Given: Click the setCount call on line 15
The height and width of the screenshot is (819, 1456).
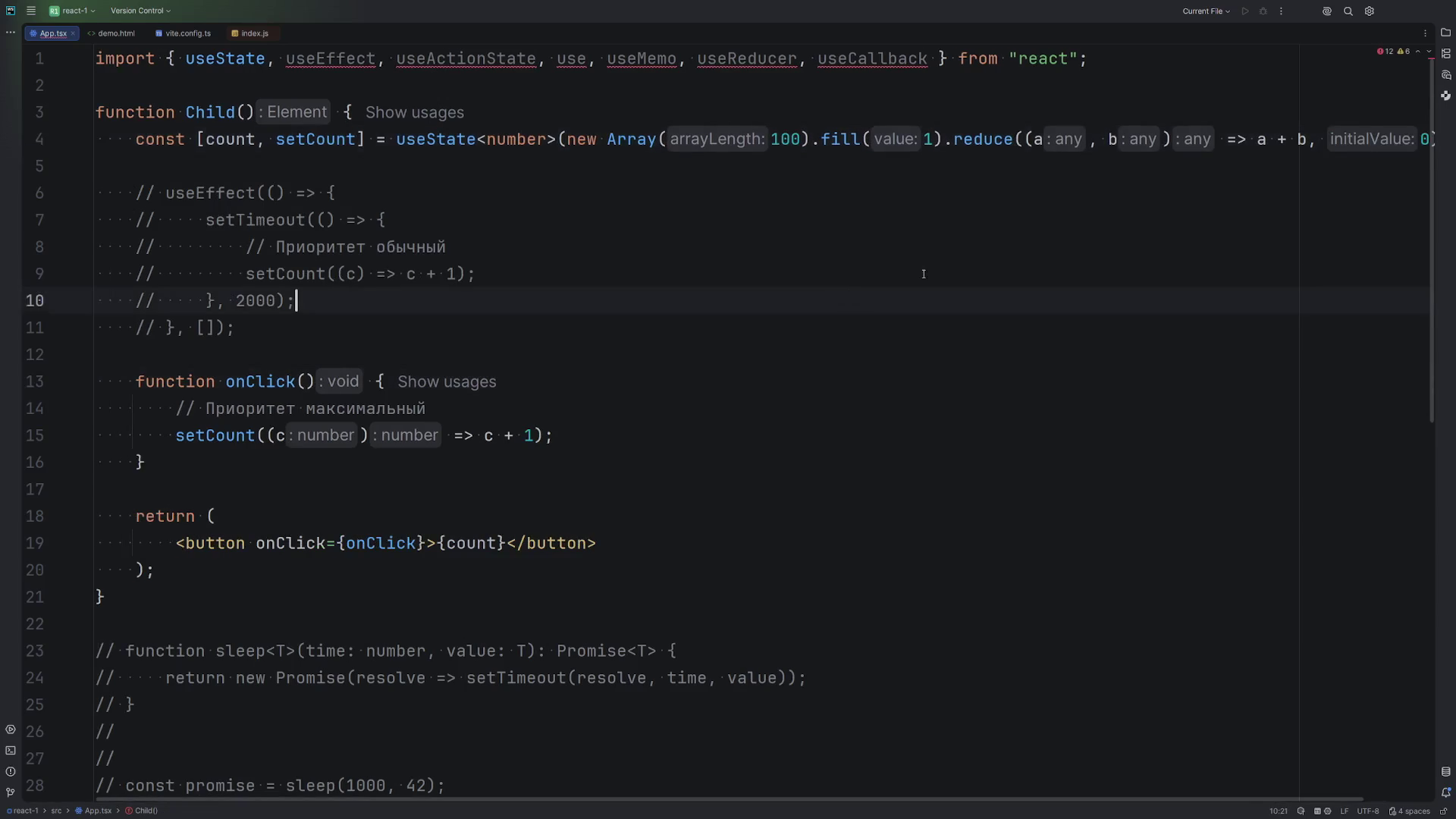Looking at the screenshot, I should 215,435.
